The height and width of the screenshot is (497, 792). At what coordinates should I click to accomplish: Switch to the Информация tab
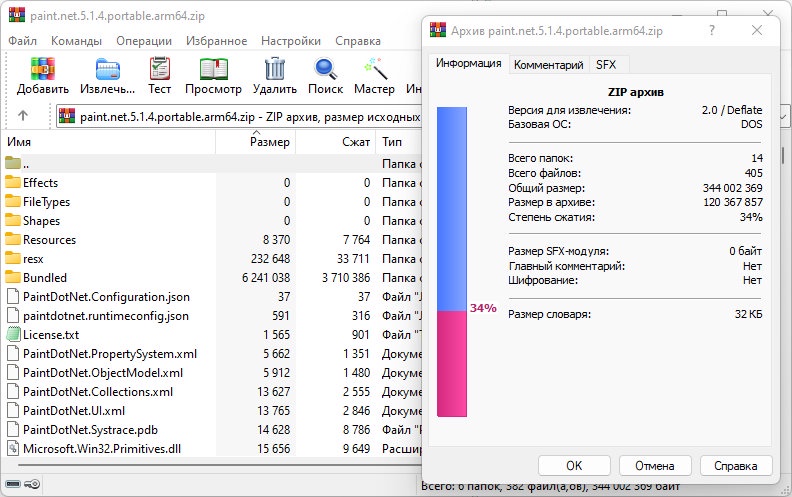click(x=468, y=63)
